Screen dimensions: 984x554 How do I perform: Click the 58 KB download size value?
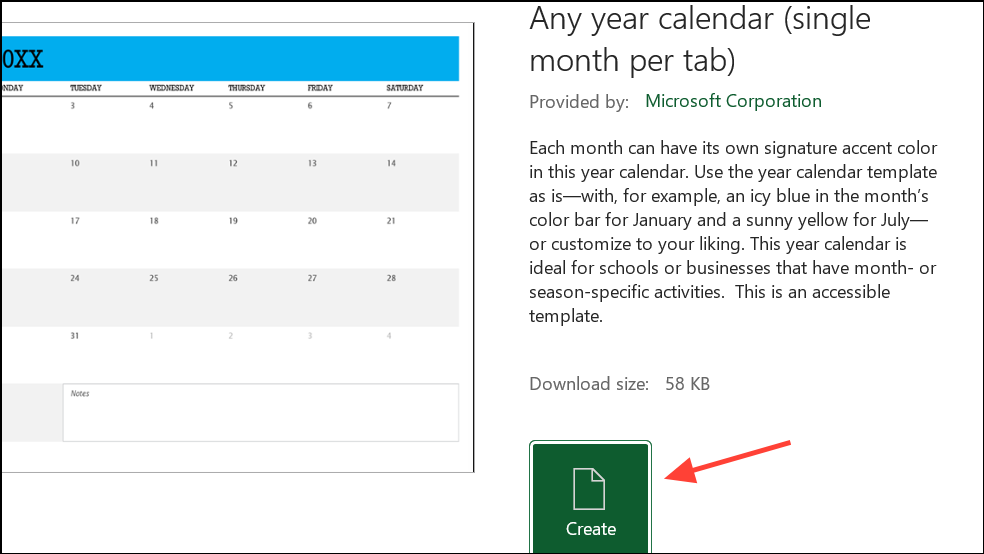(687, 383)
